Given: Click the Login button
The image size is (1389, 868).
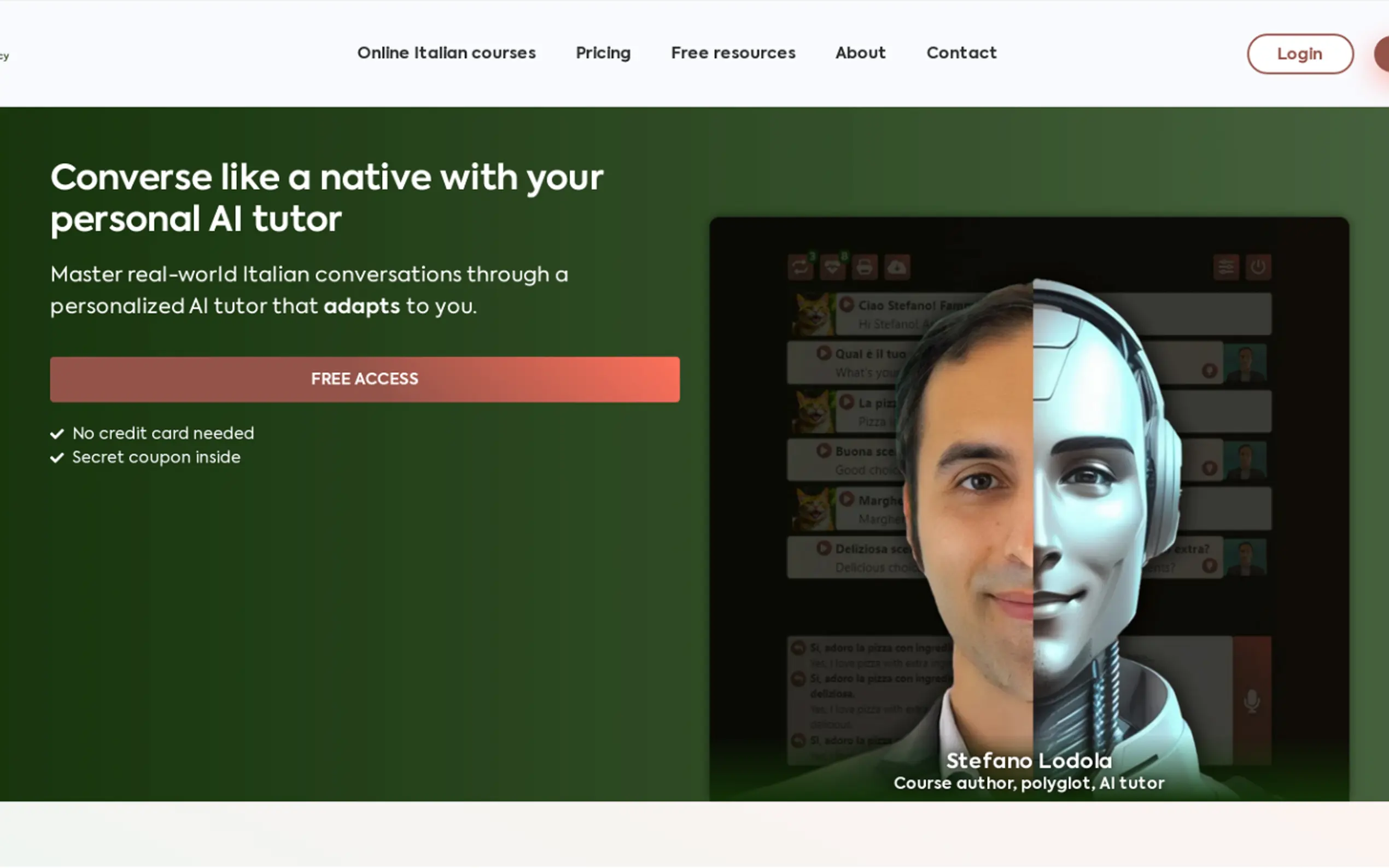Looking at the screenshot, I should 1300,54.
